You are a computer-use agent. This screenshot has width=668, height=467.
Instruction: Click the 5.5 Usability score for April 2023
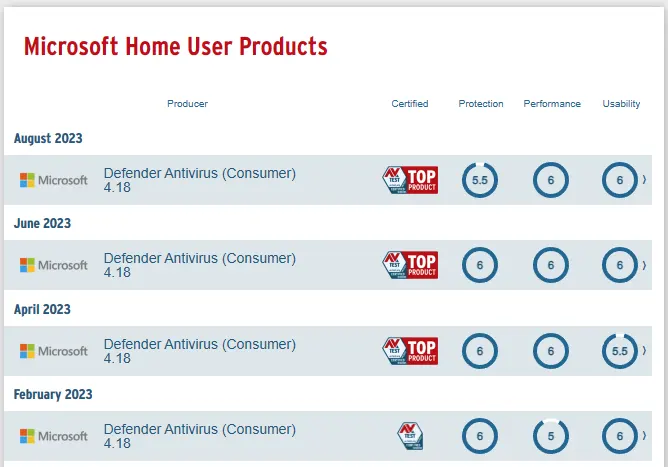point(620,351)
